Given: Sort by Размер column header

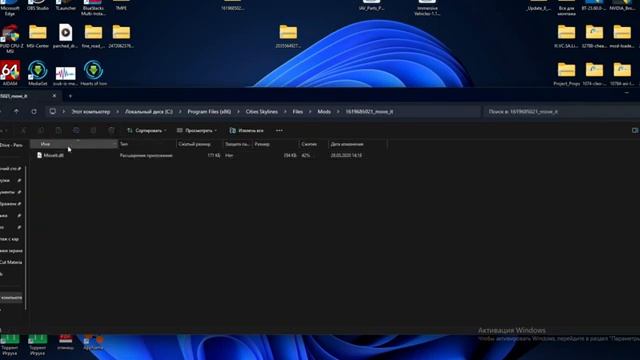Looking at the screenshot, I should pyautogui.click(x=276, y=144).
